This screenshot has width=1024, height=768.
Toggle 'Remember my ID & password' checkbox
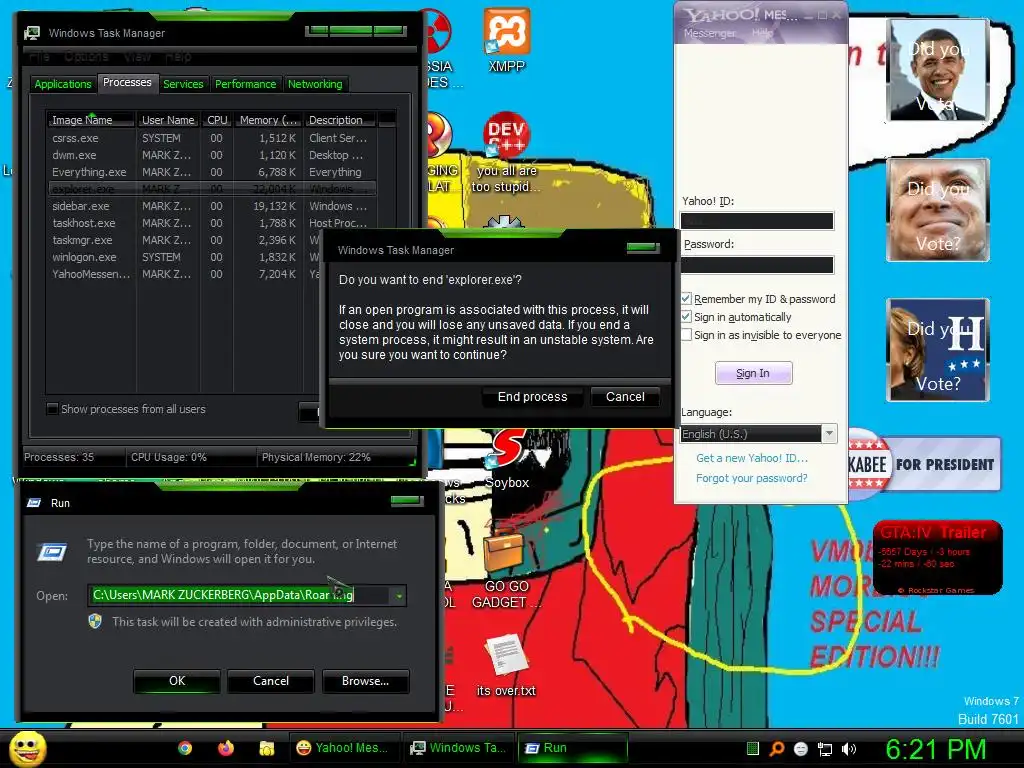(x=686, y=298)
